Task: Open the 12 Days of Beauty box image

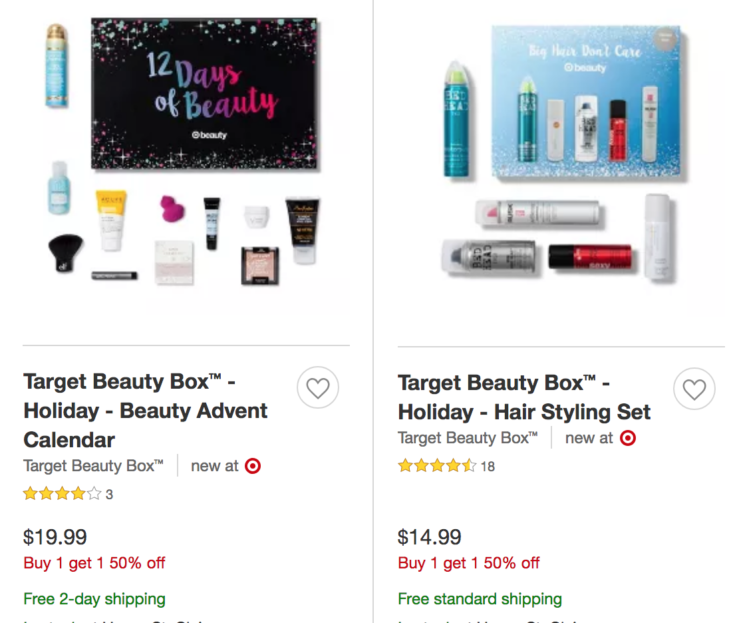Action: tap(204, 94)
